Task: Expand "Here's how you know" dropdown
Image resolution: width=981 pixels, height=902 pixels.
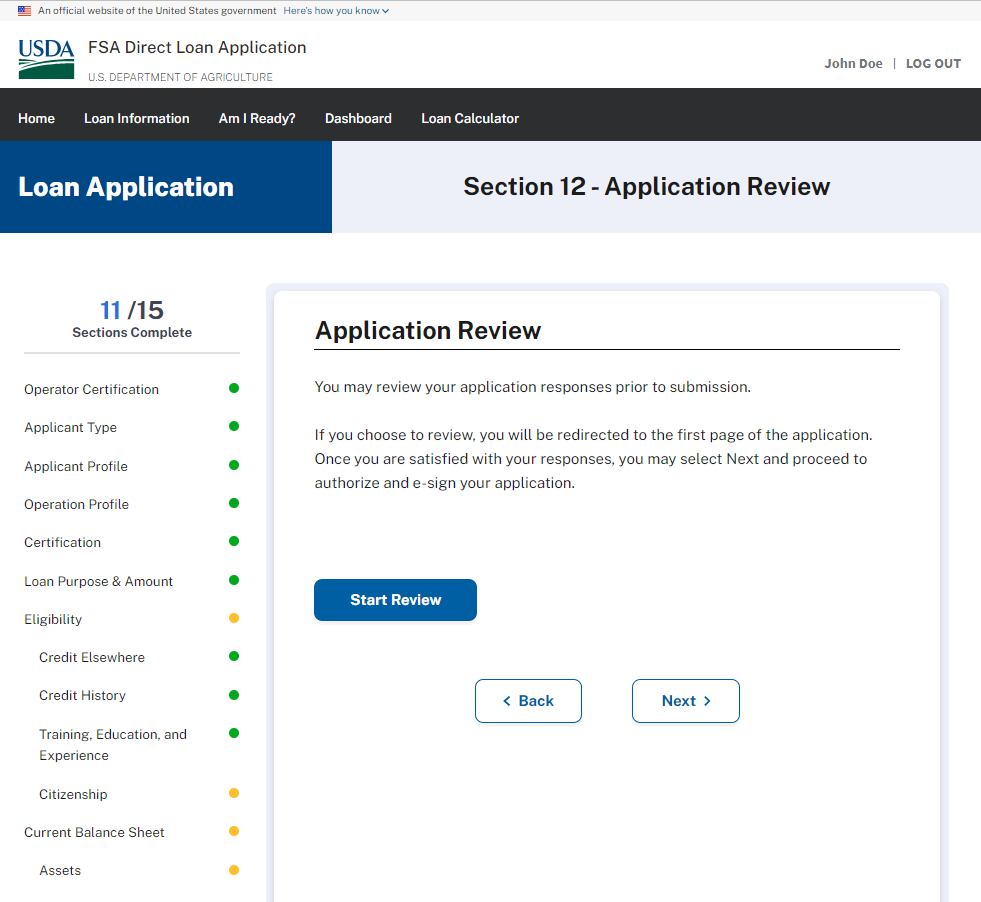Action: pyautogui.click(x=336, y=11)
